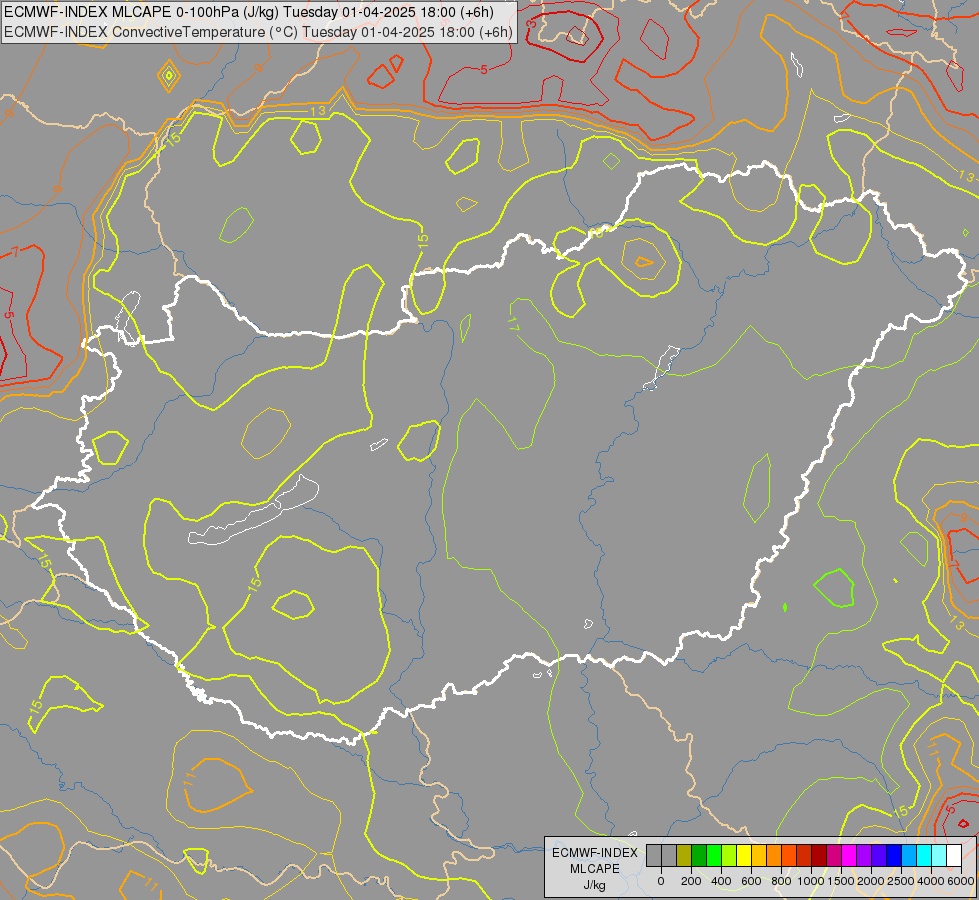Click the legend value 400
This screenshot has height=900, width=979.
tap(721, 881)
